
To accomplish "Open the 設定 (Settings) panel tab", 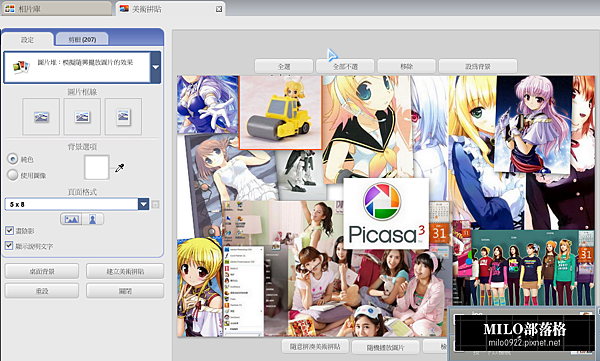I will (x=28, y=39).
